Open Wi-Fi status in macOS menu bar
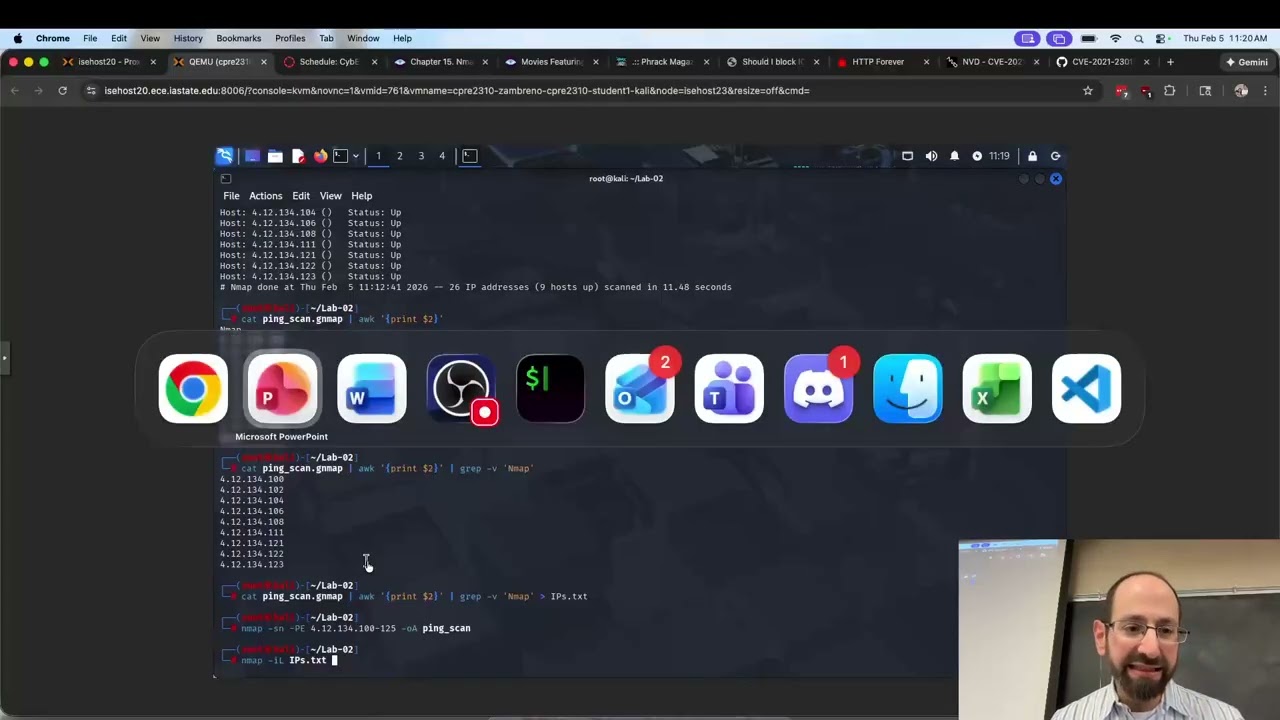This screenshot has height=720, width=1280. click(1116, 38)
